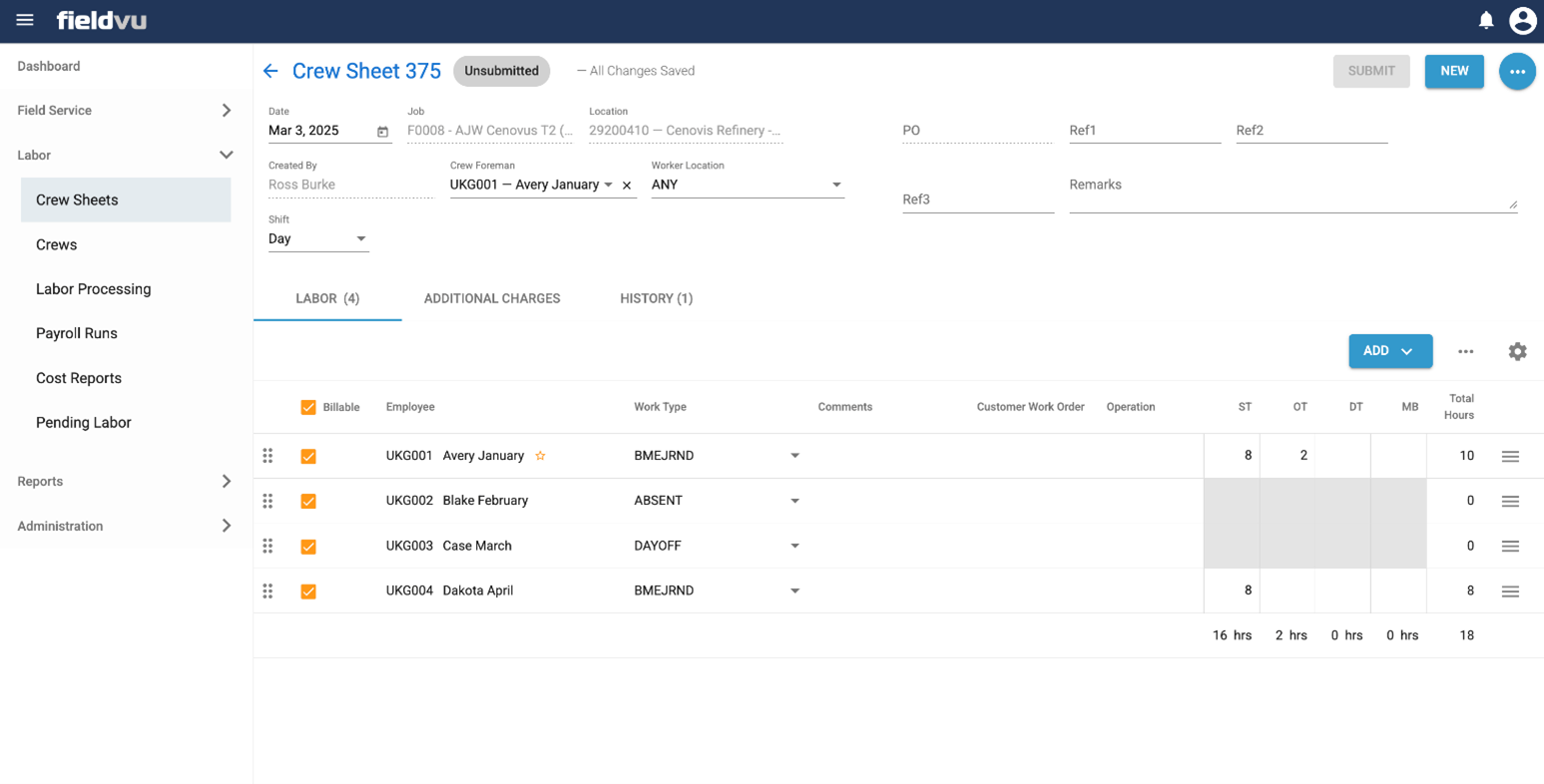Edit OT hours cell showing 2

point(1287,456)
